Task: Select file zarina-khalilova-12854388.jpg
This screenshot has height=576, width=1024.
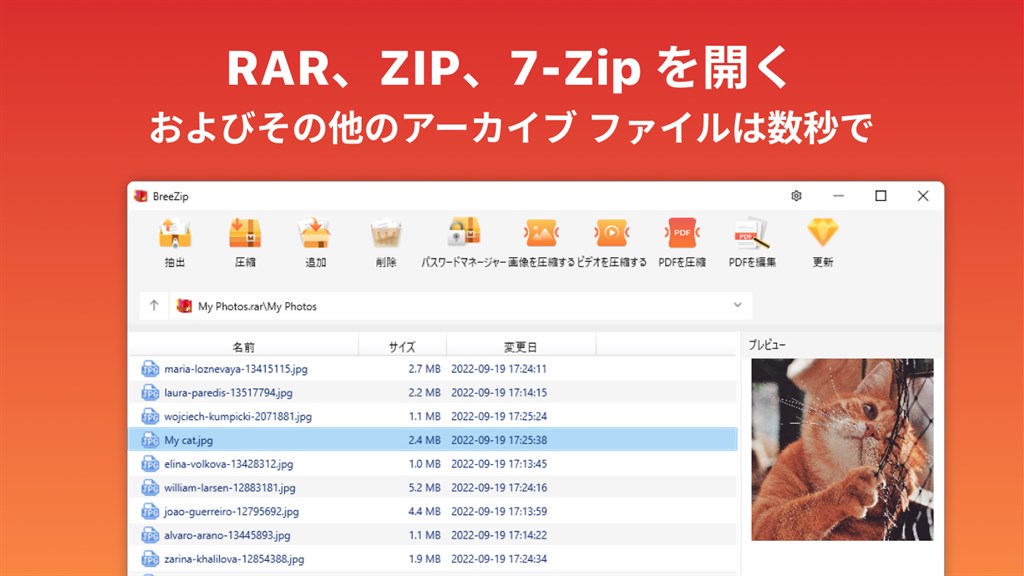Action: coord(234,559)
